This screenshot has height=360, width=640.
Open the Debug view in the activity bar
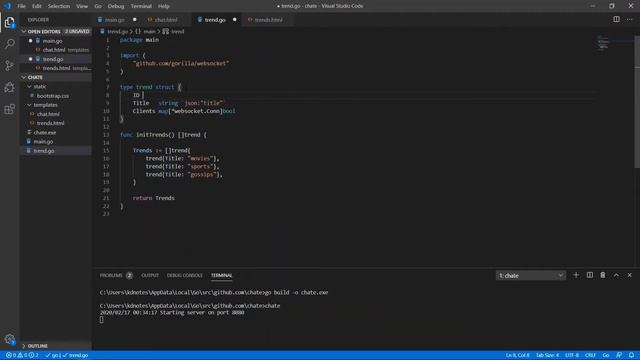[x=9, y=87]
